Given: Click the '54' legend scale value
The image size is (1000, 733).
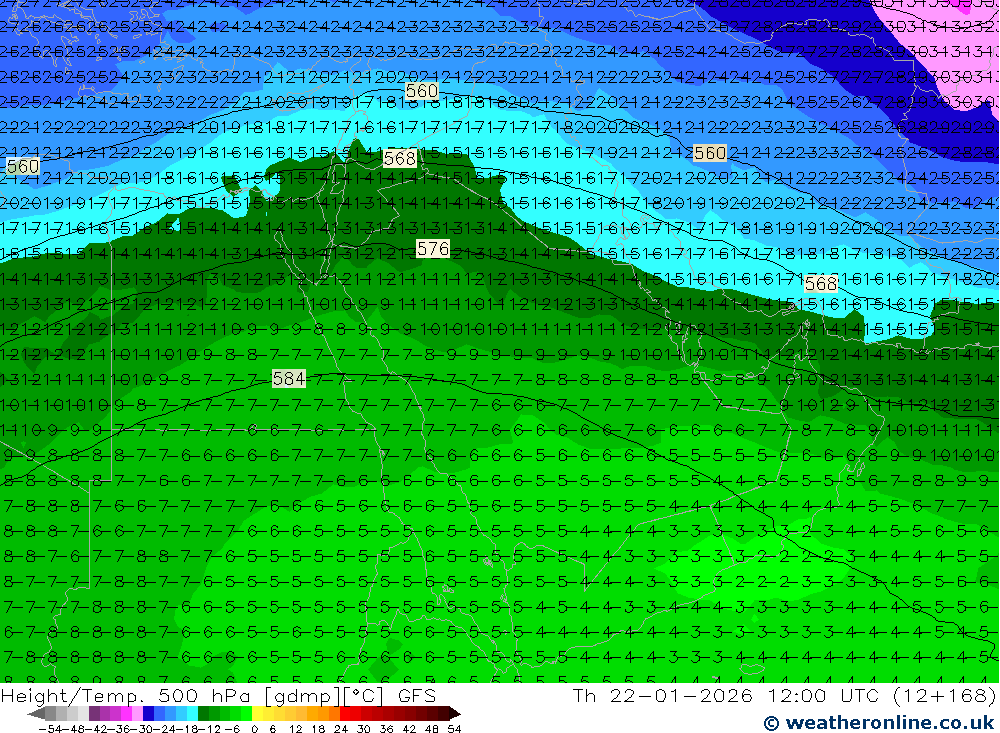Looking at the screenshot, I should click(454, 729).
